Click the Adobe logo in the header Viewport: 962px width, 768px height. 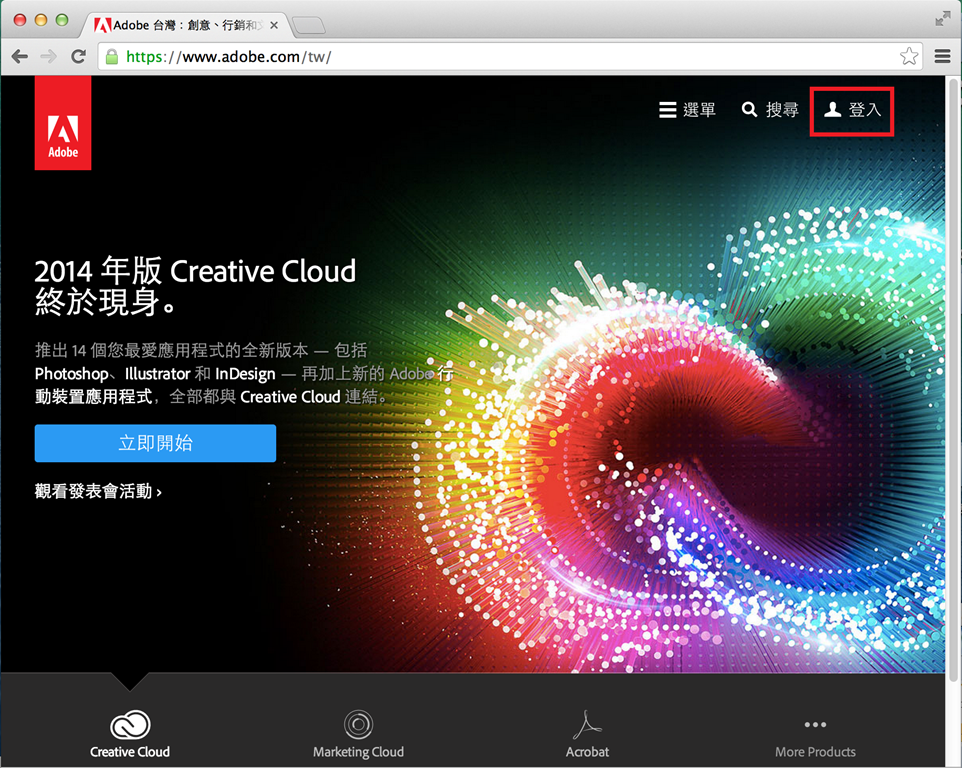coord(63,123)
